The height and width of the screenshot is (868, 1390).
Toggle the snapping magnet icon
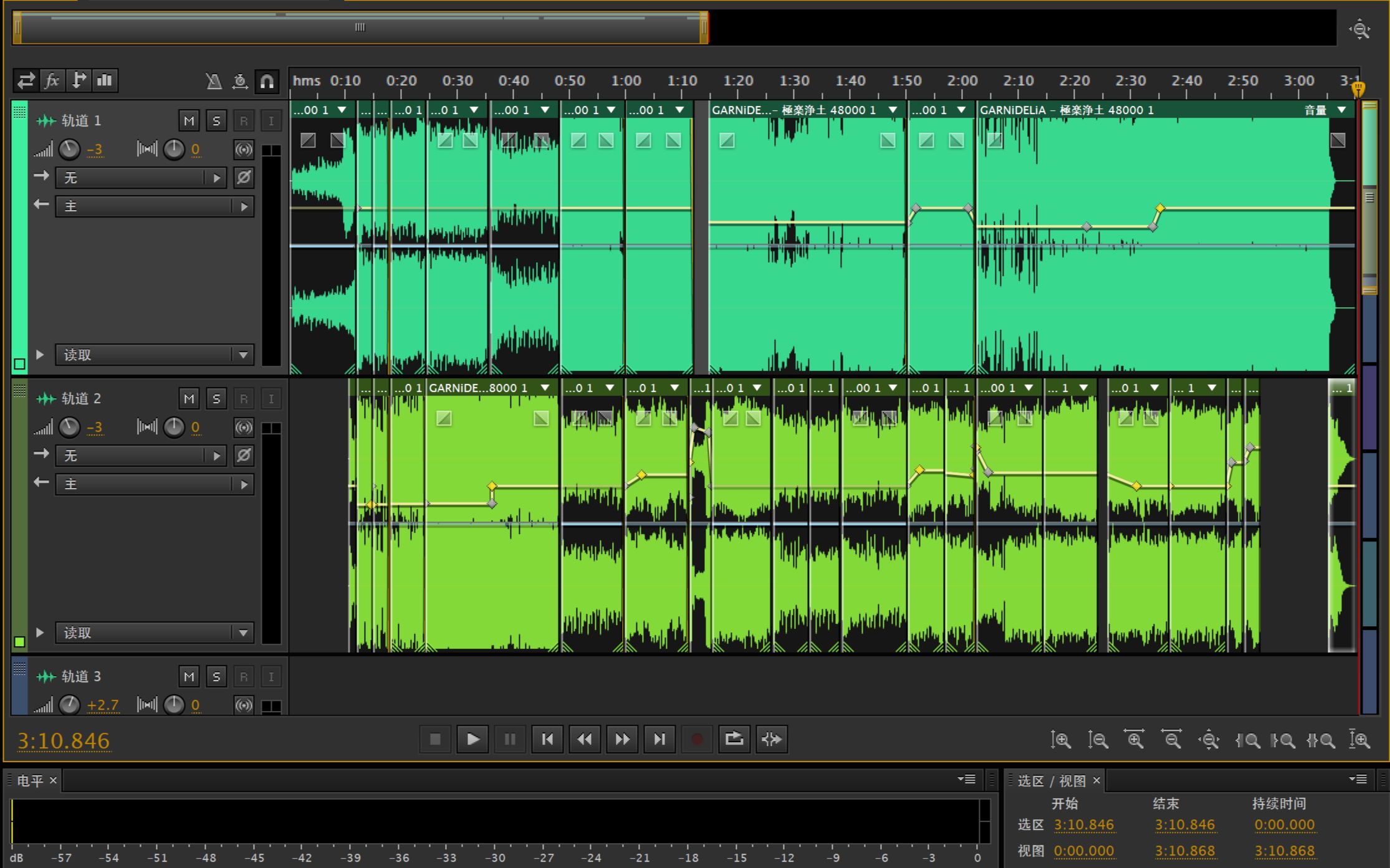267,81
